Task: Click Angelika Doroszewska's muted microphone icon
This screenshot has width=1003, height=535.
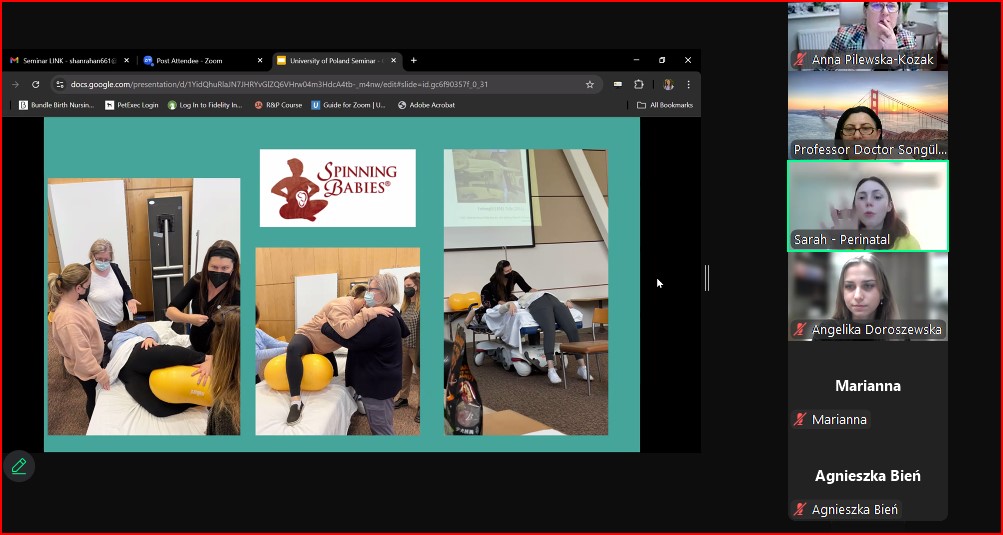Action: (800, 330)
